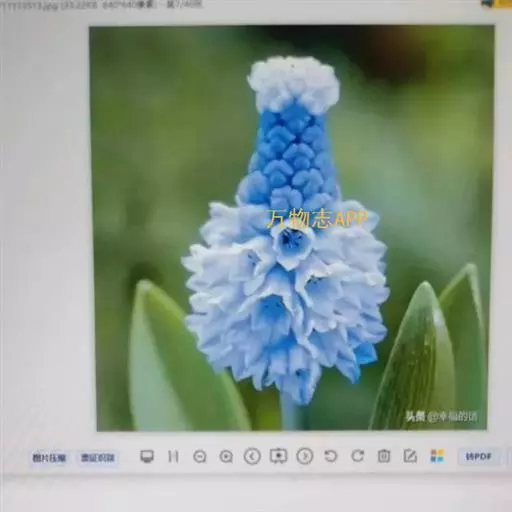The image size is (512, 512).
Task: Start the slideshow presentation
Action: pyautogui.click(x=278, y=456)
